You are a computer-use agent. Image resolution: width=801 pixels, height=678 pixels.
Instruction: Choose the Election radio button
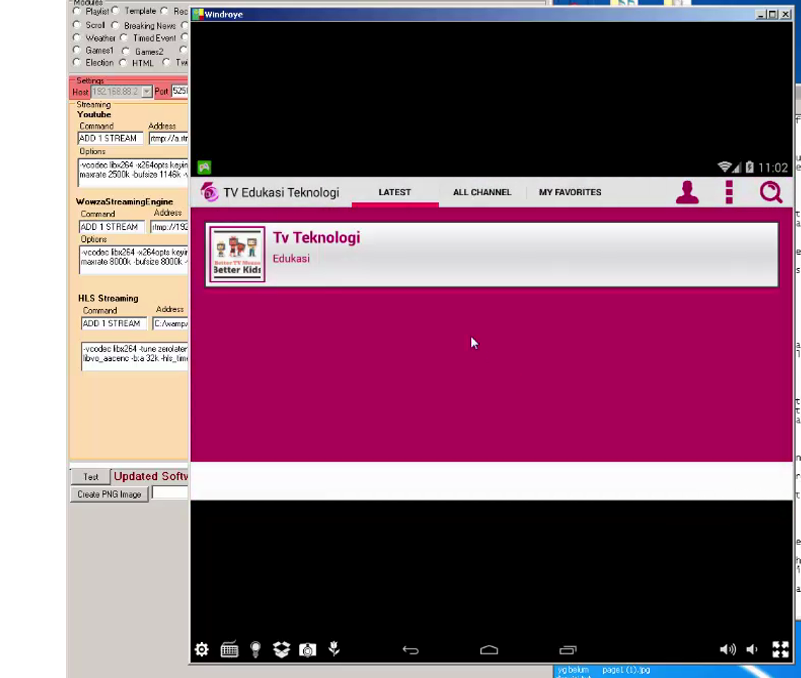pos(77,63)
